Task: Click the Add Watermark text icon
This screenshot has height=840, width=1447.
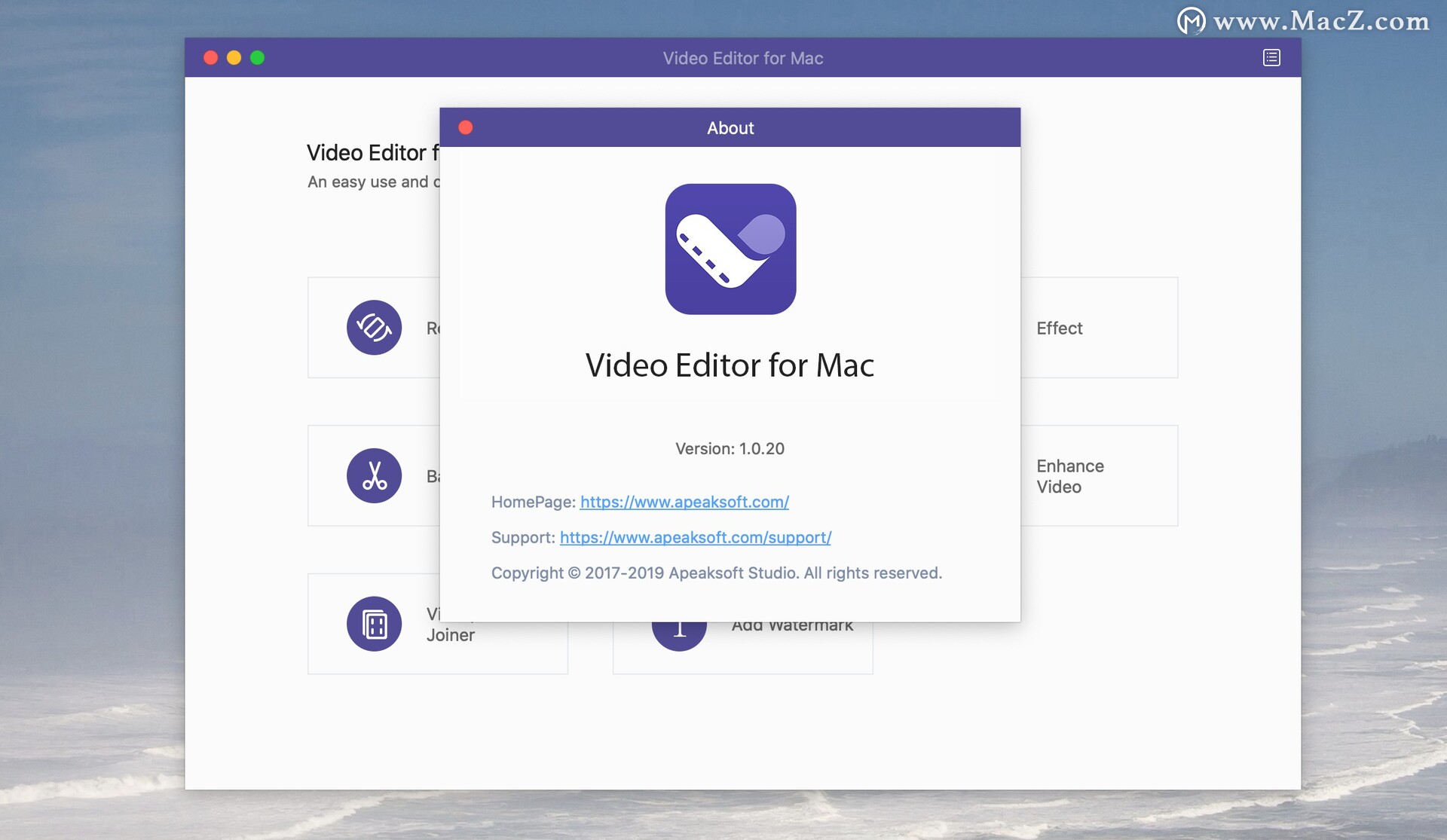Action: (679, 635)
